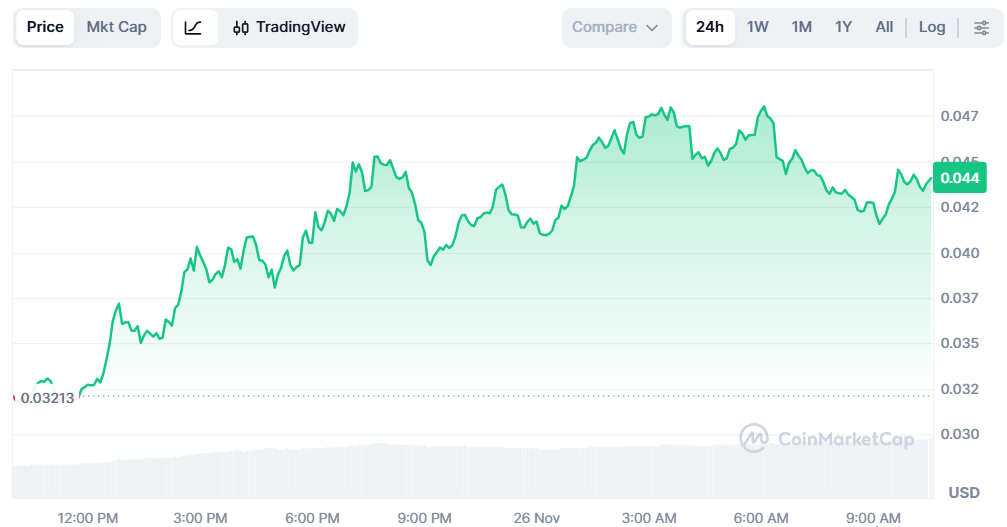Click the USD currency label
Viewport: 1007px width, 527px height.
964,493
